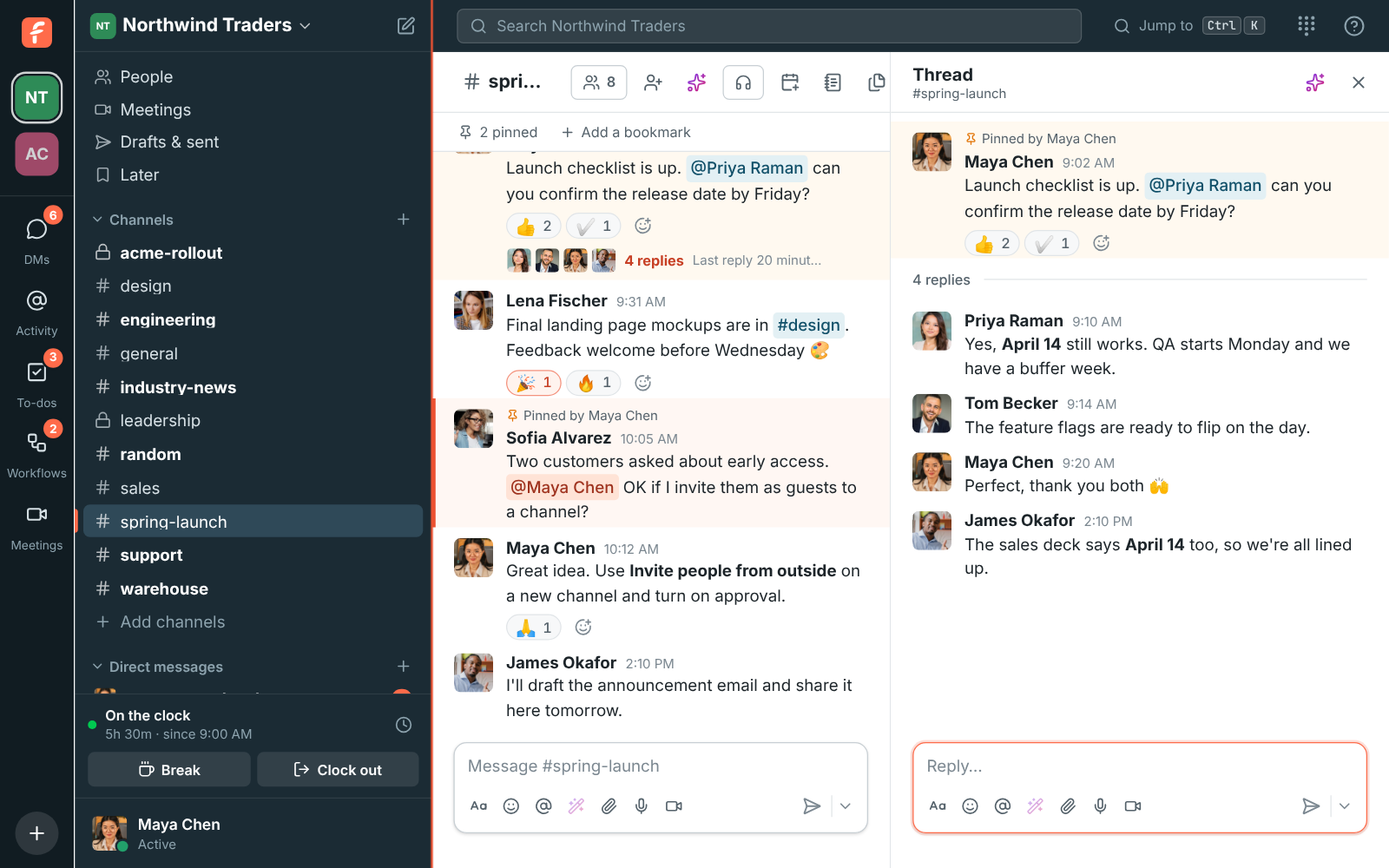Click the Clock out button

click(x=338, y=770)
